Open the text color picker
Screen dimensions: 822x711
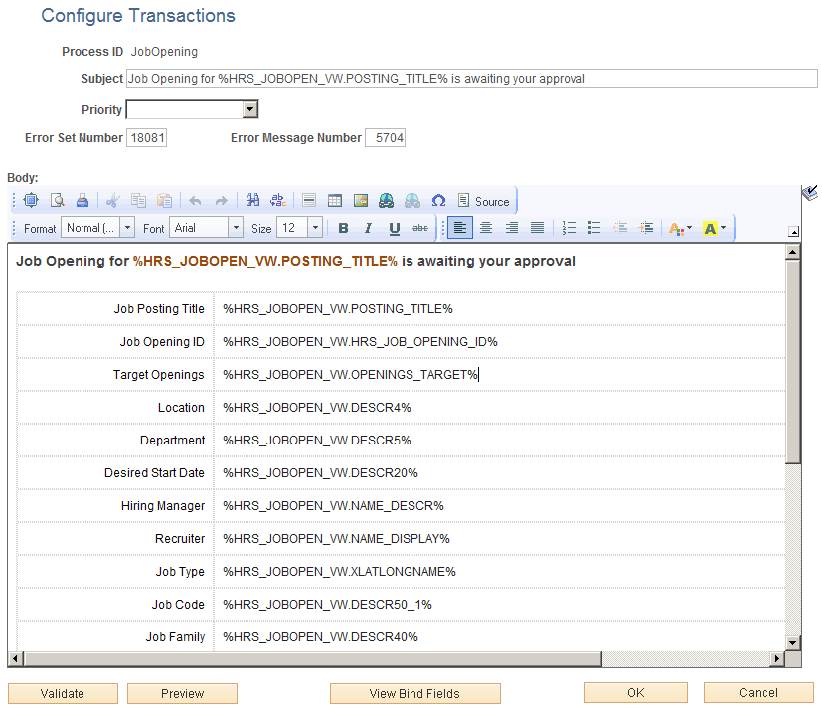[678, 227]
